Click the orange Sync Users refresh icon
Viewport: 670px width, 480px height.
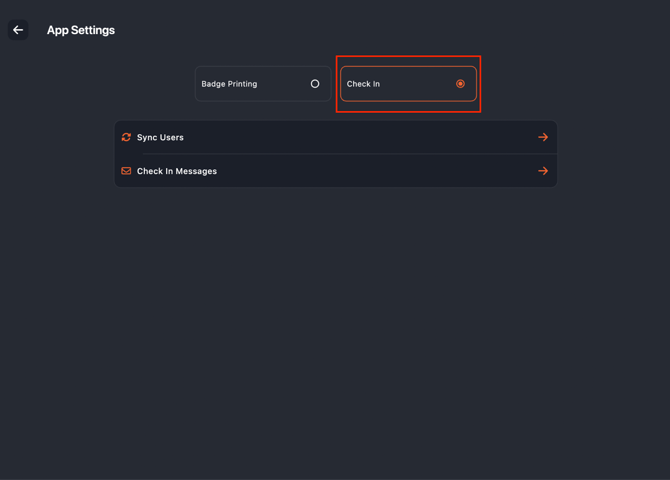coord(126,137)
